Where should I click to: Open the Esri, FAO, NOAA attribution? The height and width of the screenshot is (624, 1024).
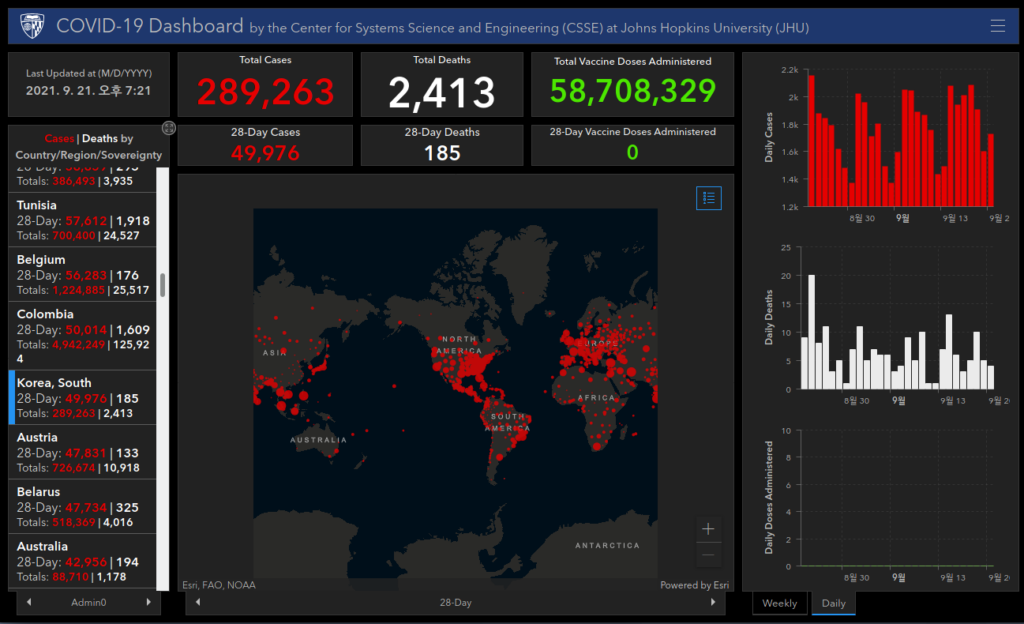(219, 585)
